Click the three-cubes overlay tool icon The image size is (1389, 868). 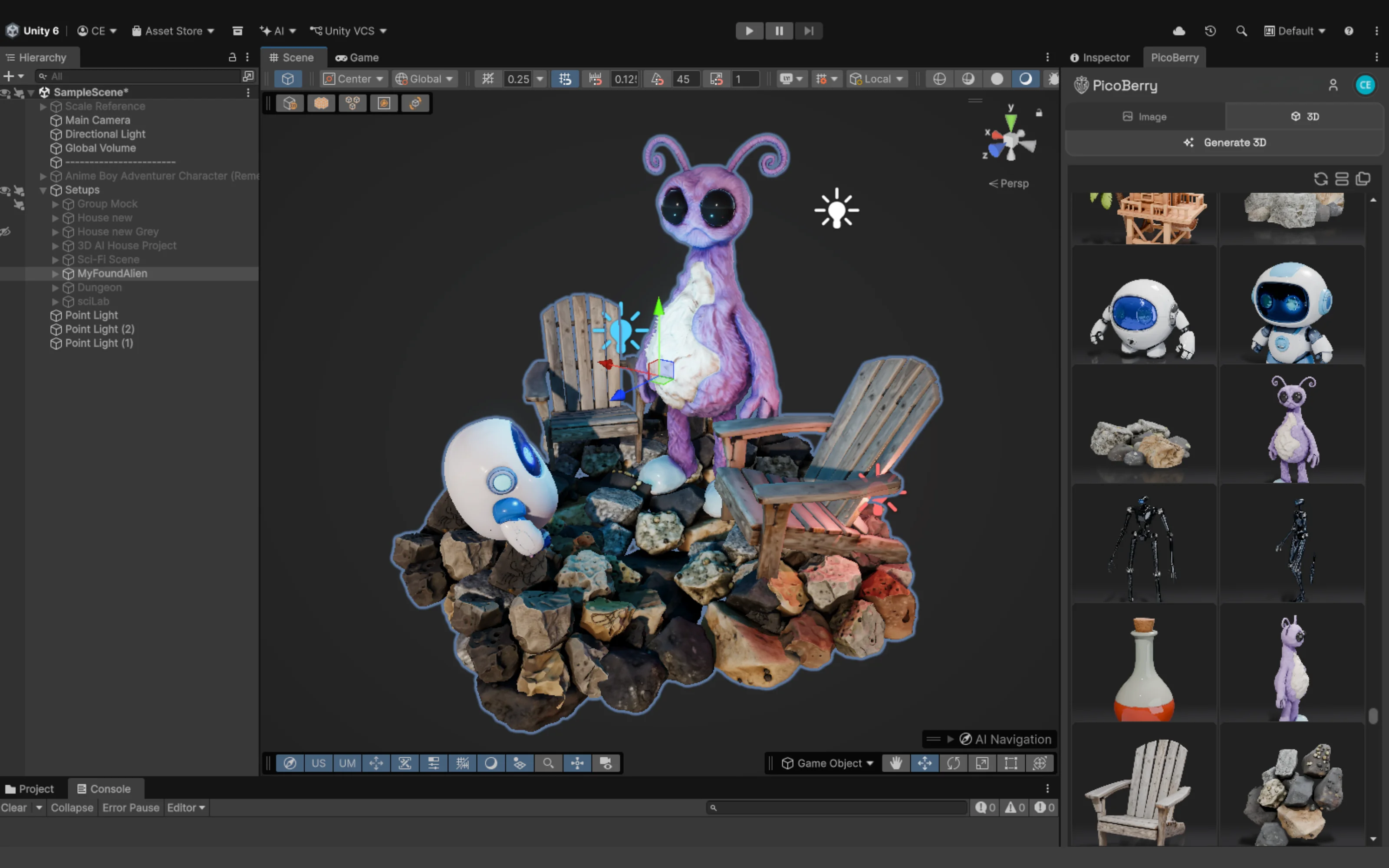click(x=352, y=103)
